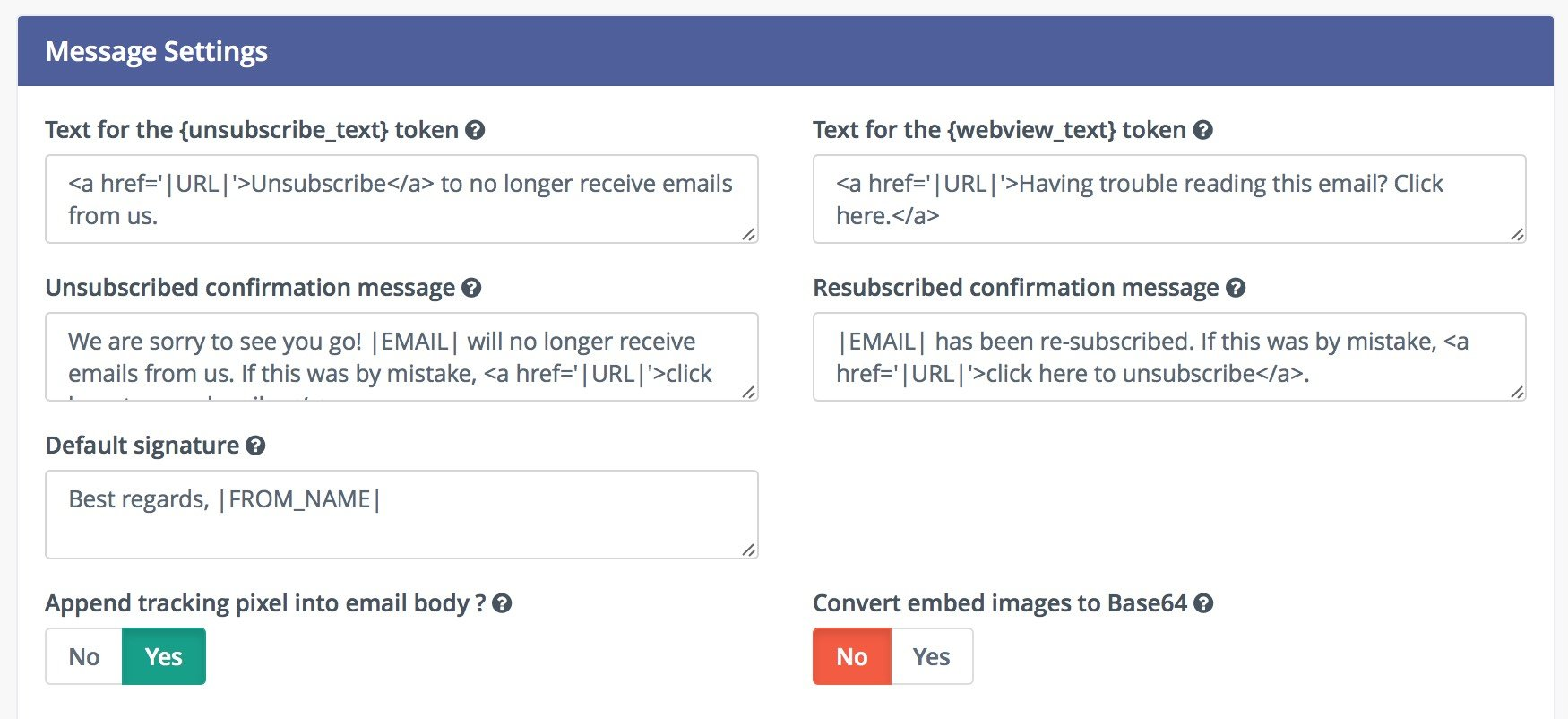The width and height of the screenshot is (1568, 719).
Task: Show help for Convert embed images to Base64
Action: tap(1203, 603)
